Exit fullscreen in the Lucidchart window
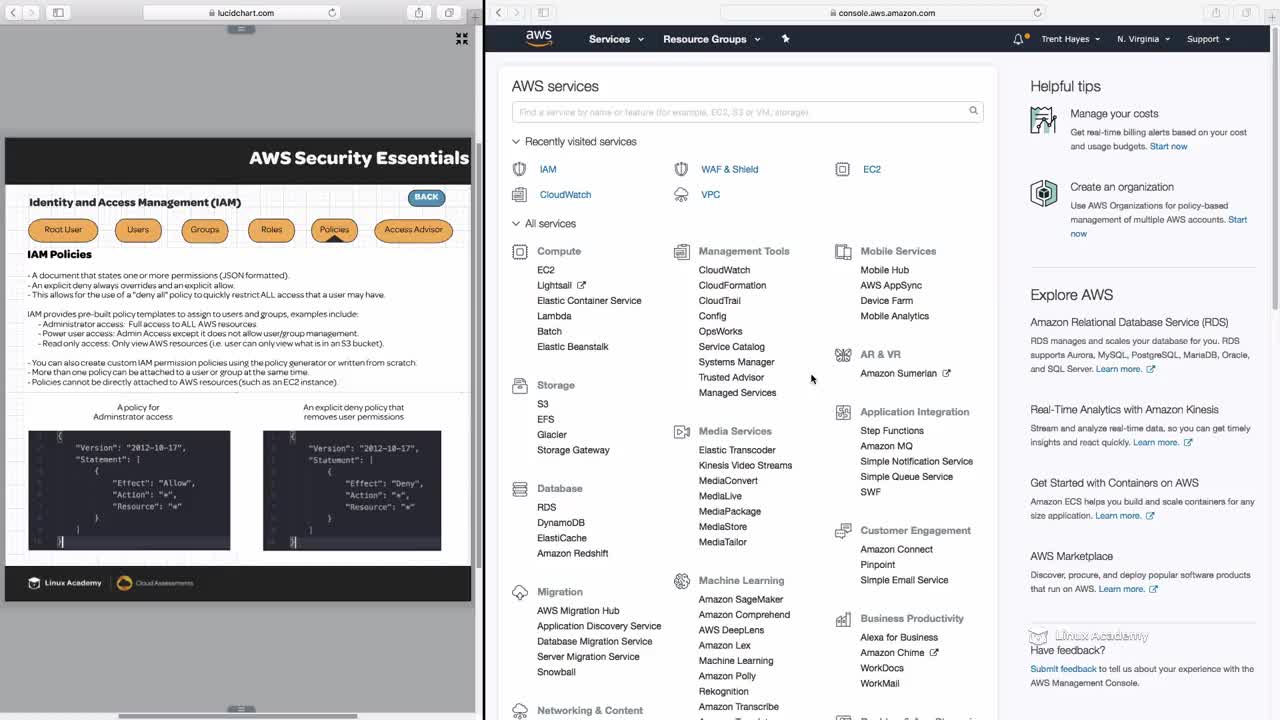 462,38
